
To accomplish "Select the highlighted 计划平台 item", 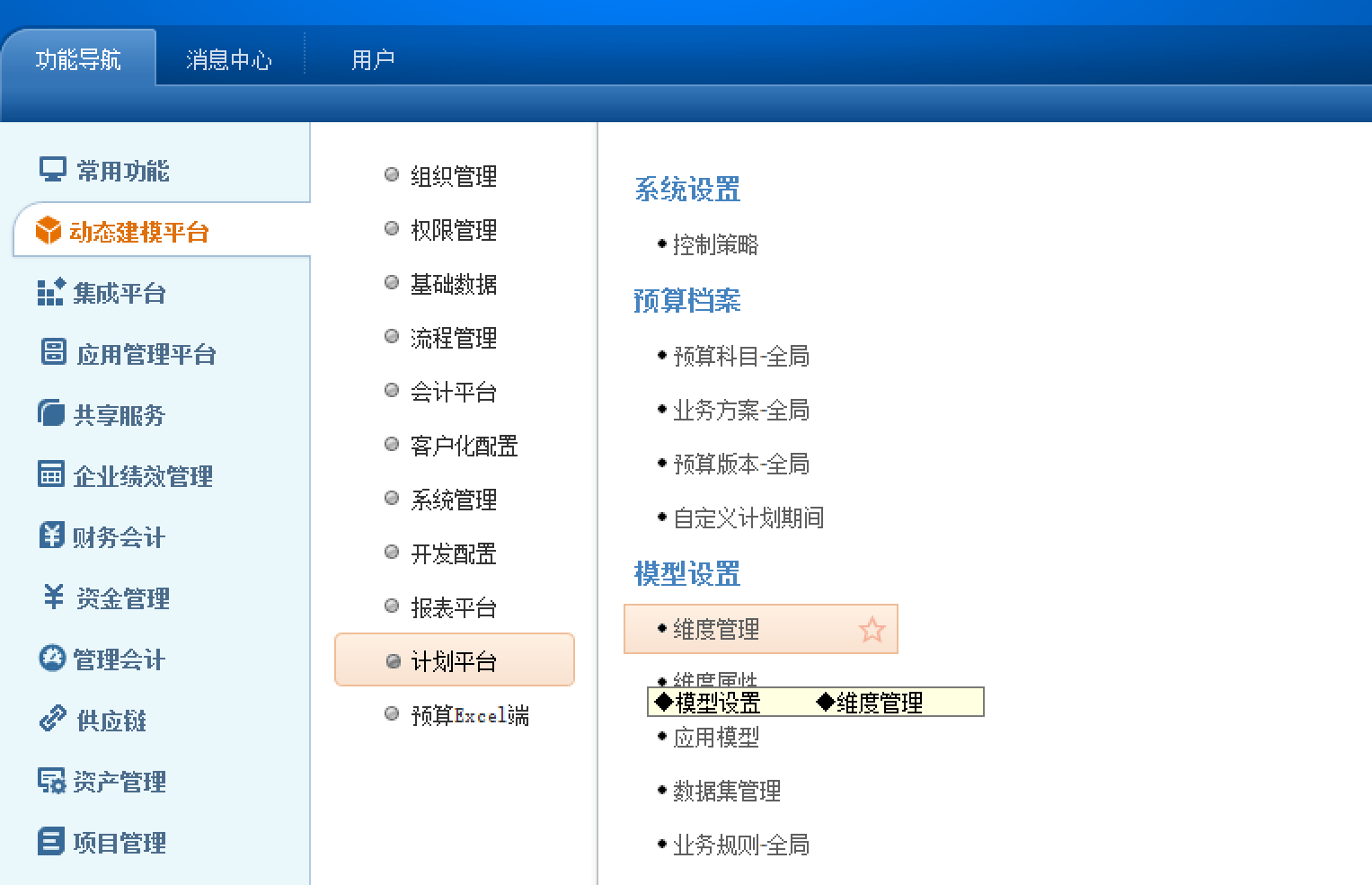I will [x=454, y=660].
